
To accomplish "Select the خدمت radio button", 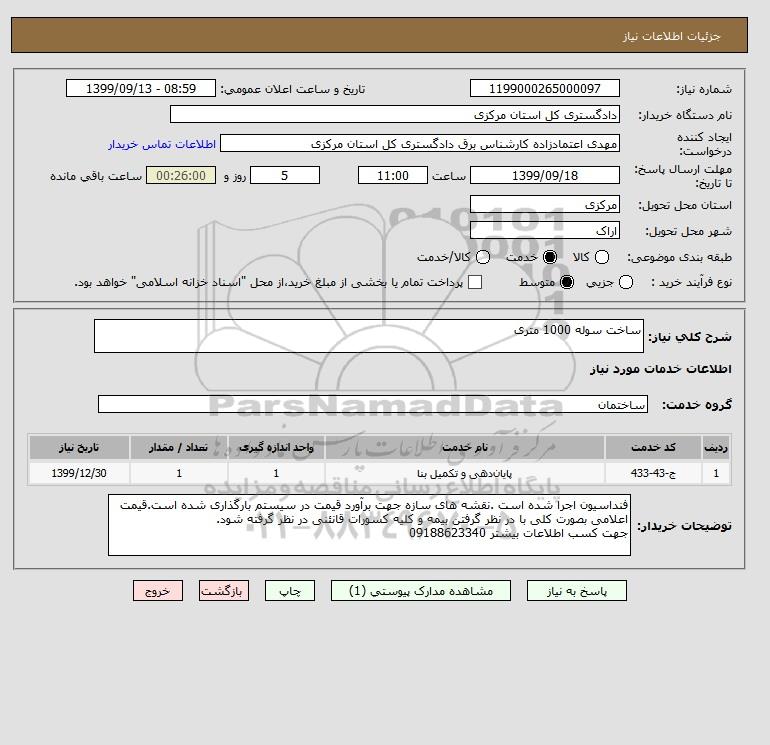I will [550, 257].
